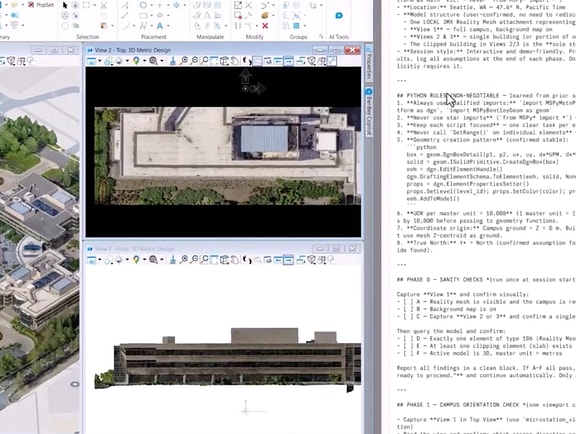Image resolution: width=576 pixels, height=434 pixels.
Task: Adjust view brightness in View 2 toolbar
Action: tap(119, 61)
